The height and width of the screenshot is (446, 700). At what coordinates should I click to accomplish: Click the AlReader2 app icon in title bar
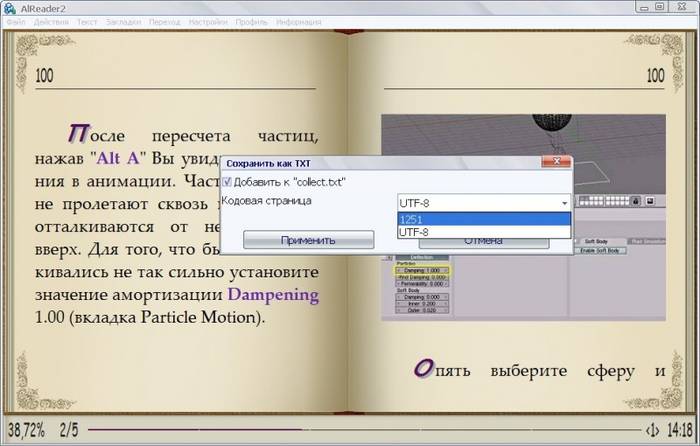click(x=10, y=7)
